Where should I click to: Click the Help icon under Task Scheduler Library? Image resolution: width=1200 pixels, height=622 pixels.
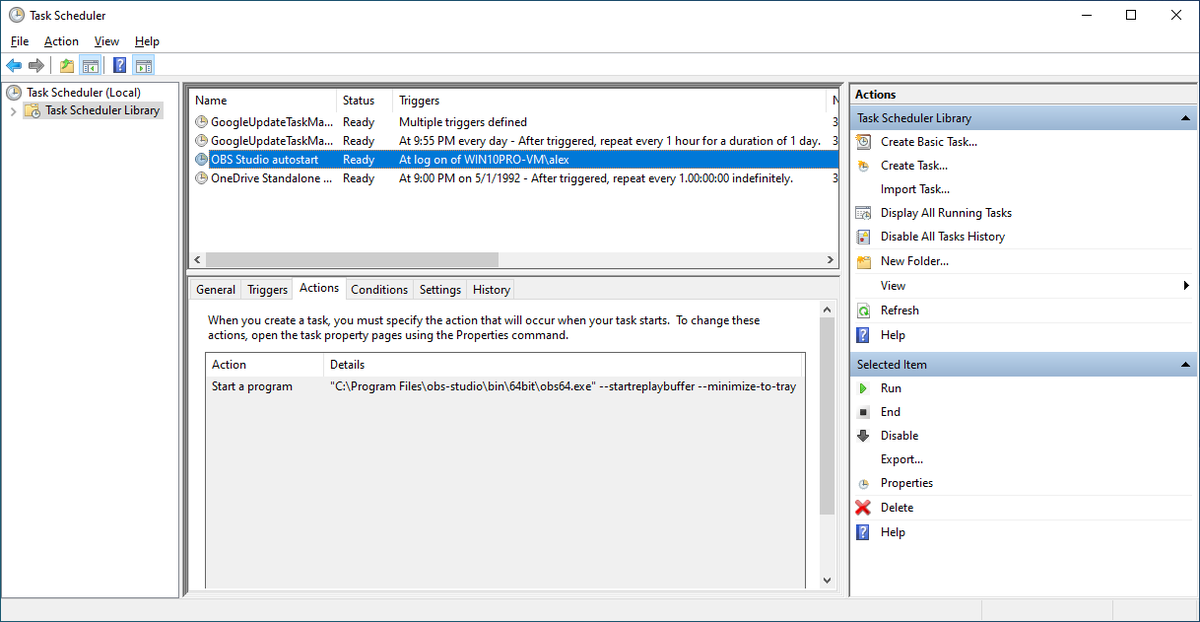(x=864, y=336)
